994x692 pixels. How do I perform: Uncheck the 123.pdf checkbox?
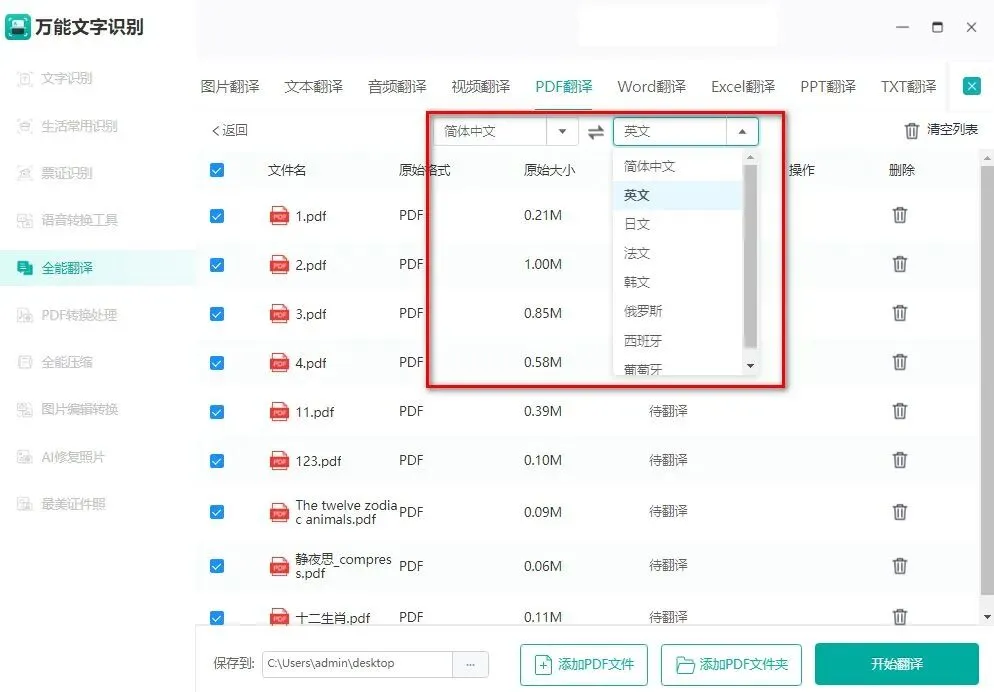click(x=217, y=461)
